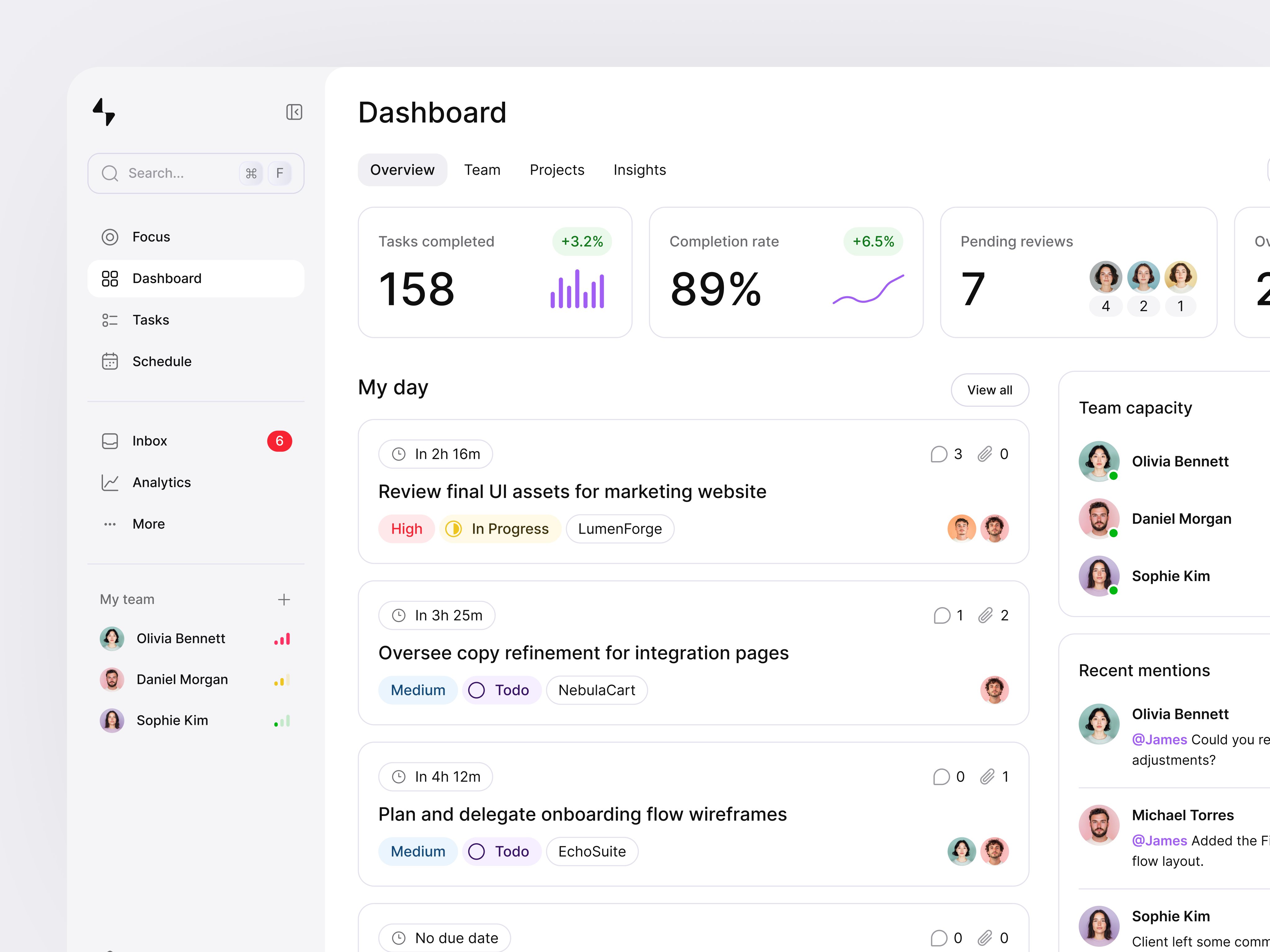This screenshot has width=1270, height=952.
Task: Click the High priority color tag
Action: pyautogui.click(x=406, y=529)
